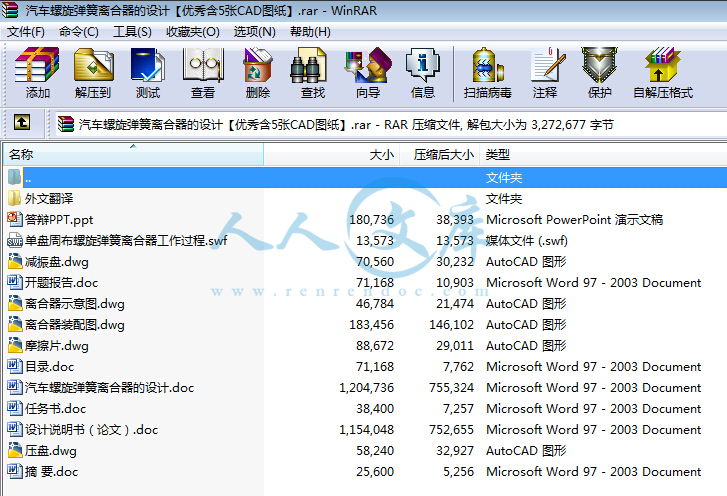
Task: Click the size value 183,456
Action: 371,324
